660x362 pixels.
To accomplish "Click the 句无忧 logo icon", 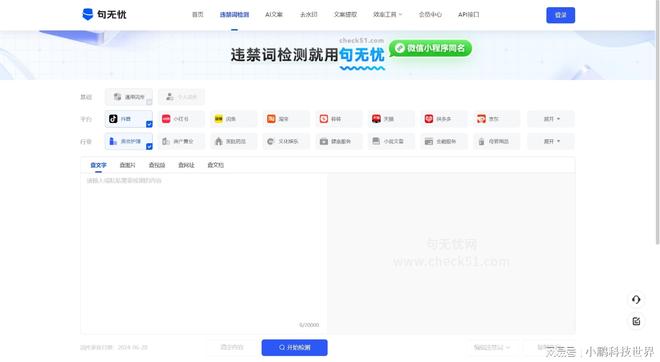I will tap(88, 14).
